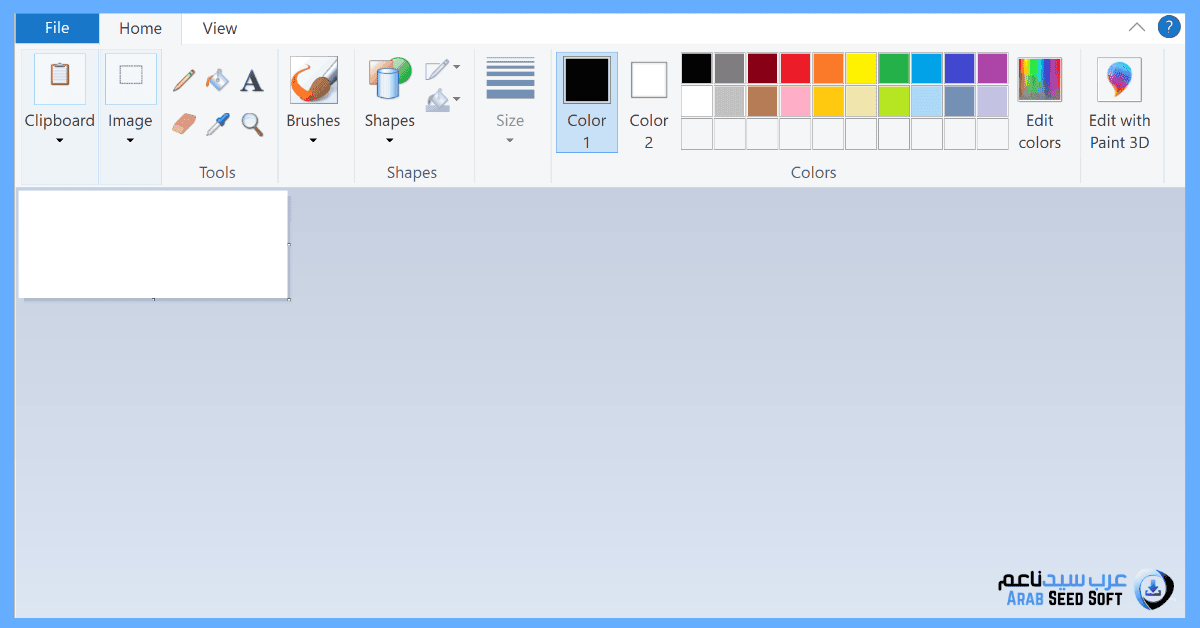Select the Pencil tool
The height and width of the screenshot is (628, 1200).
tap(184, 80)
